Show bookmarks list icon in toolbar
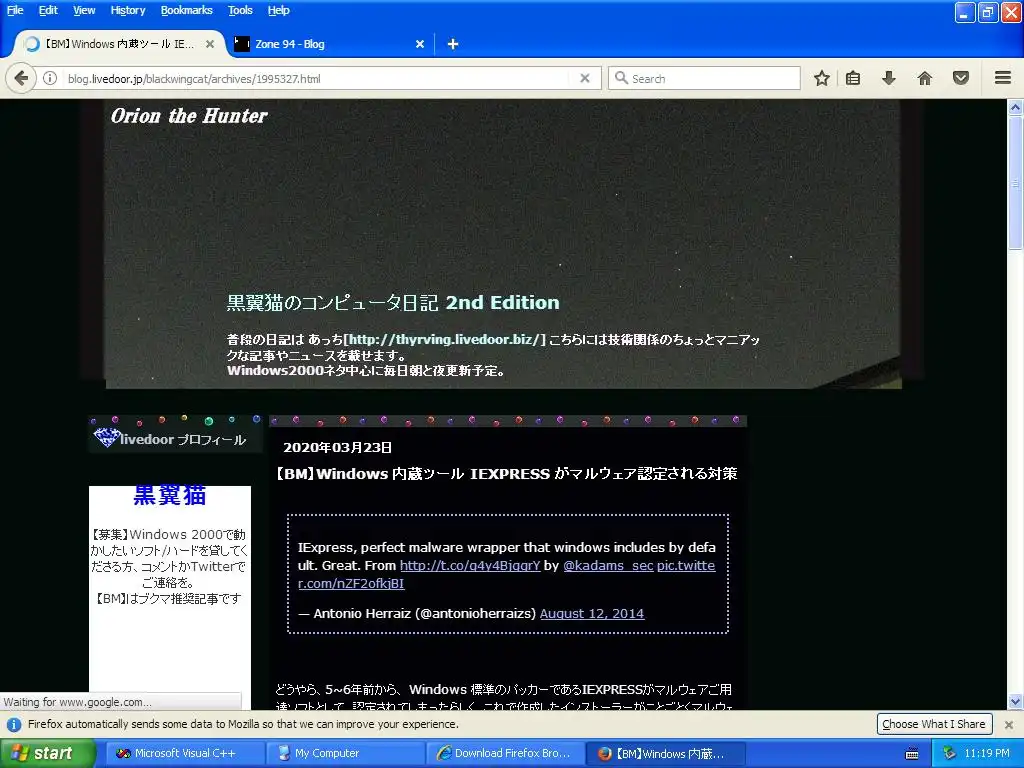Screen dimensions: 1024x768 coord(853,78)
